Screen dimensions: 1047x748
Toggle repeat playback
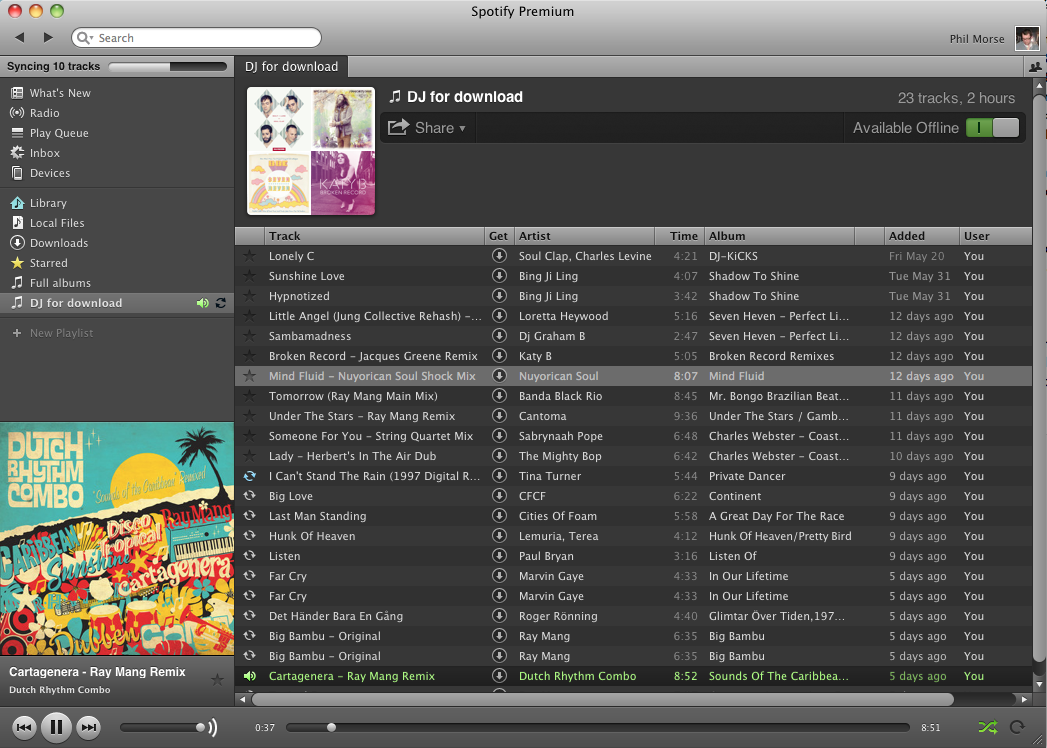click(1018, 728)
